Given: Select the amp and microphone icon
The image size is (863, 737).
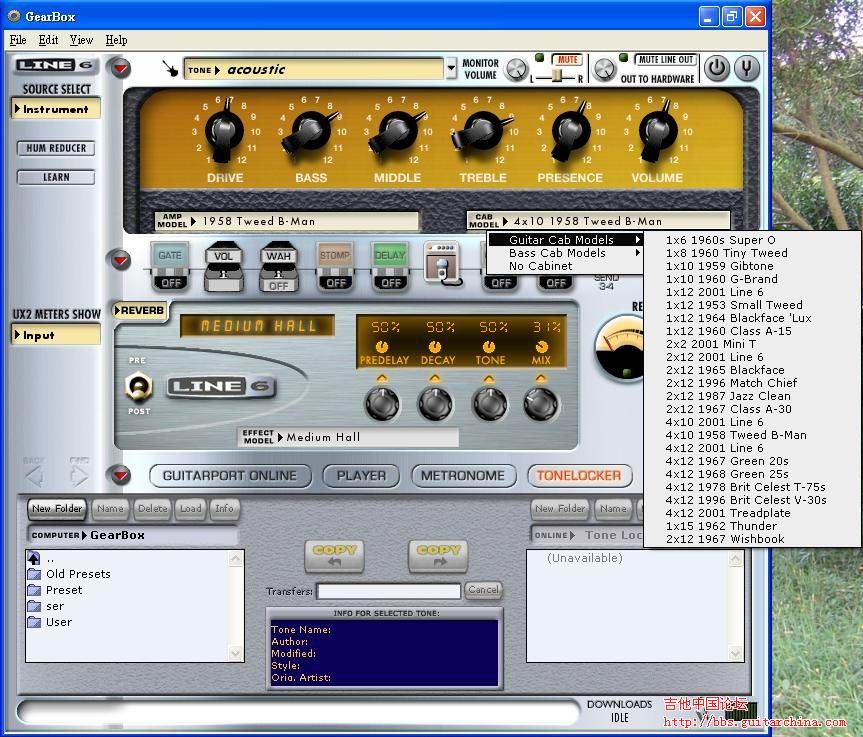Looking at the screenshot, I should pyautogui.click(x=444, y=264).
